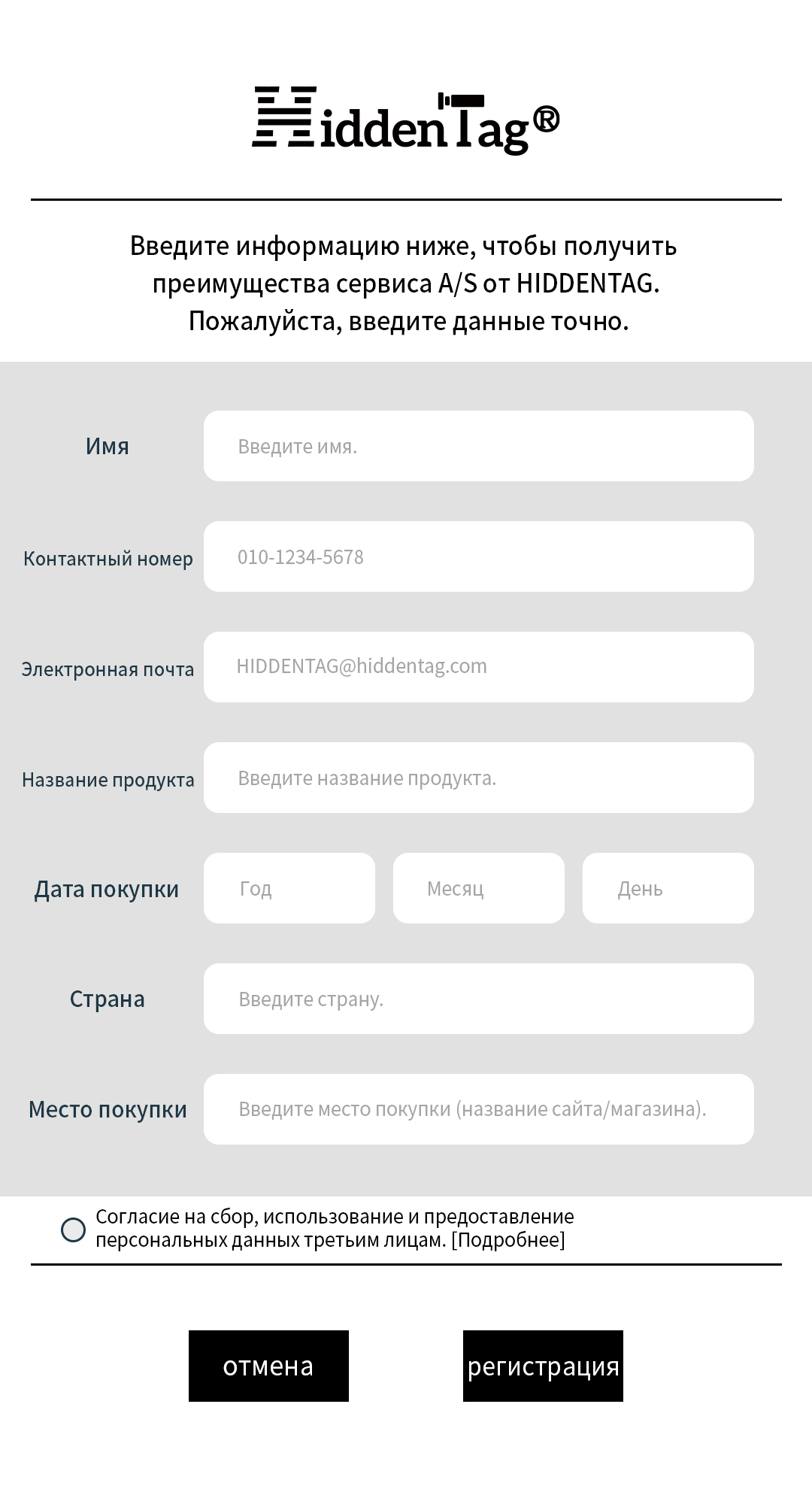Click the product name input field
The height and width of the screenshot is (1489, 812).
tap(478, 778)
